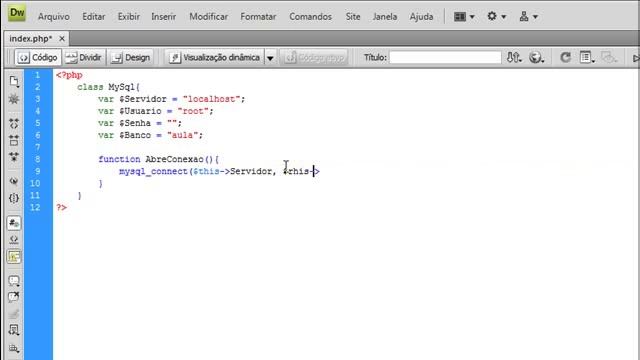
Task: Click the refresh design view icon
Action: pos(565,58)
